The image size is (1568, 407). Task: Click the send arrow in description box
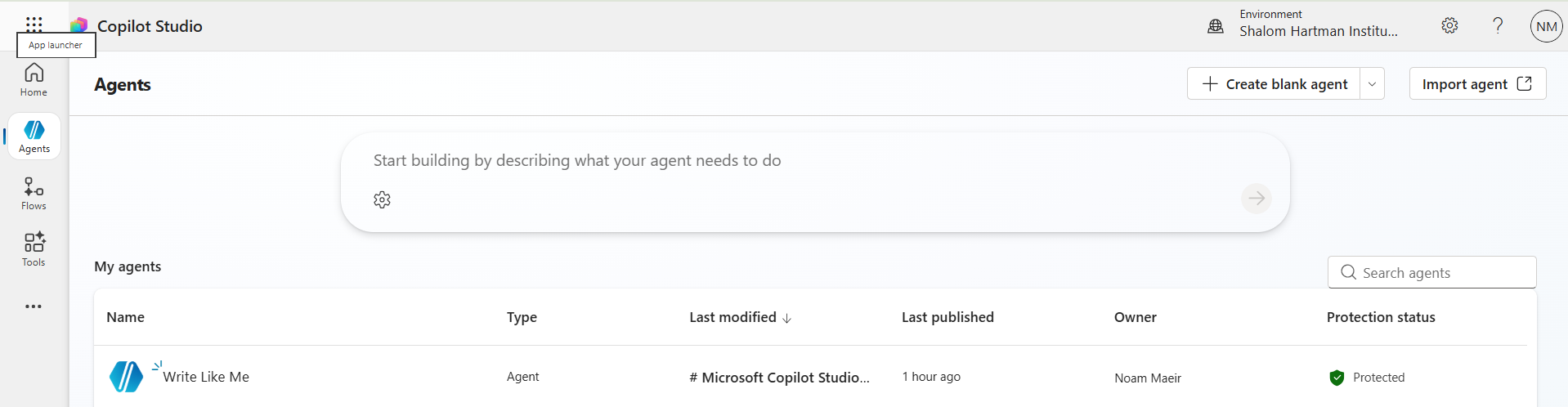[x=1257, y=198]
